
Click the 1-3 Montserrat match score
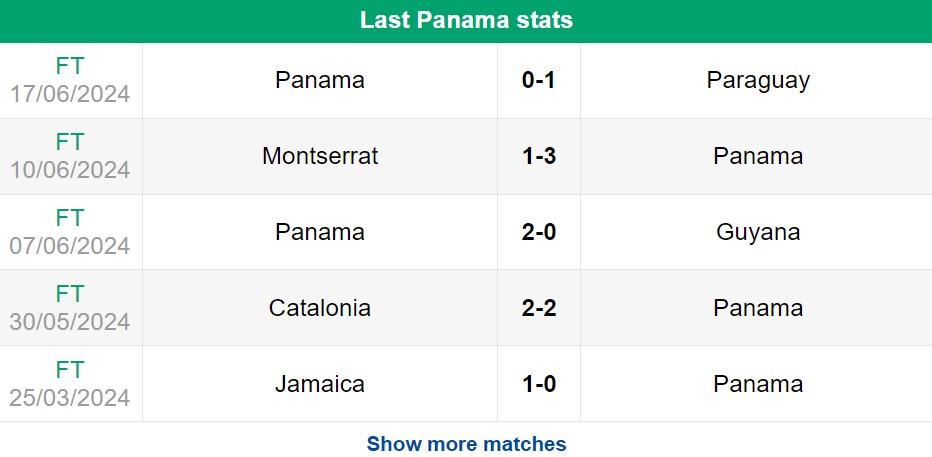539,156
